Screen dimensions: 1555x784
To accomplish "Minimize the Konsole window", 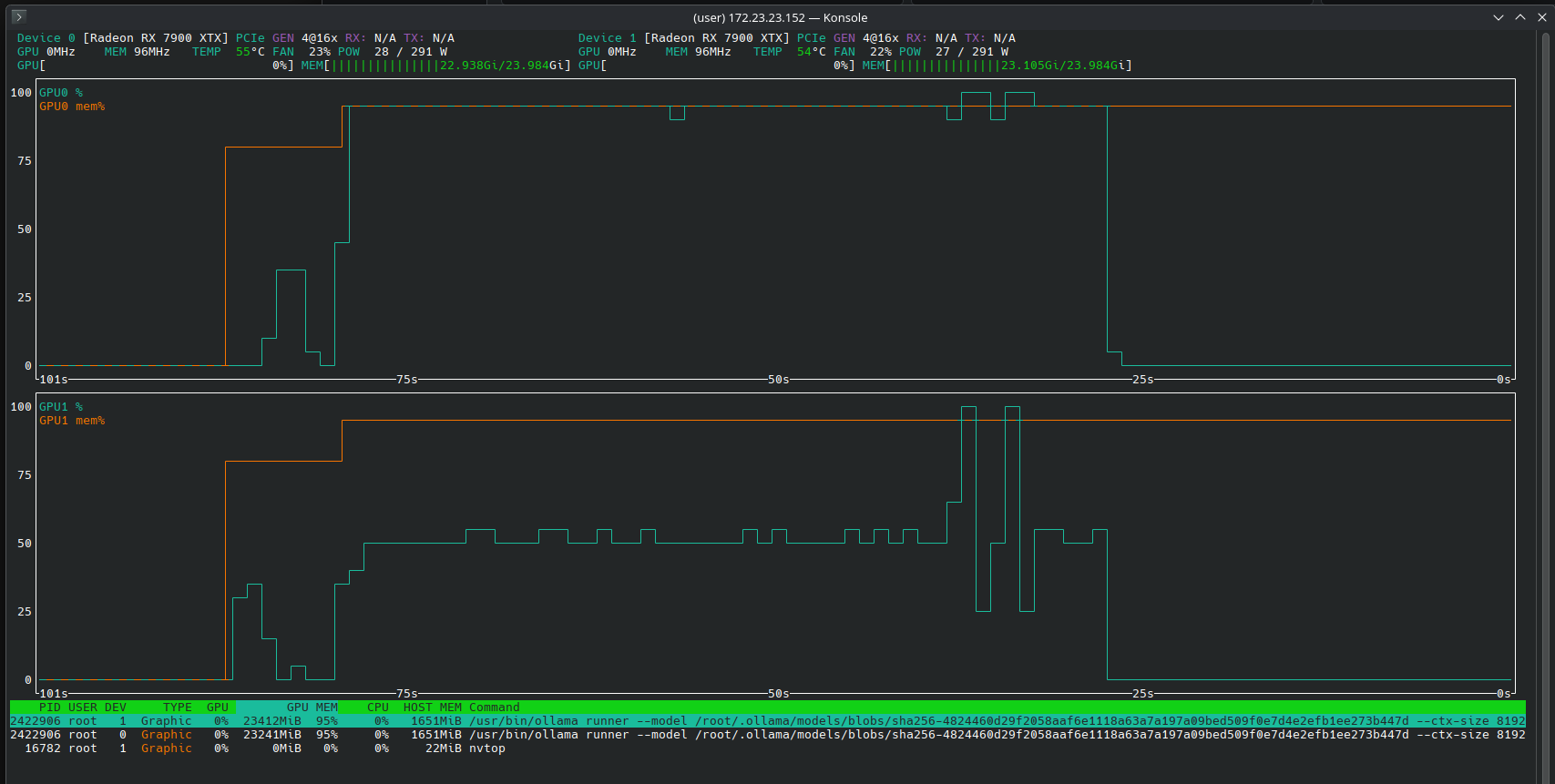I will tap(1499, 17).
